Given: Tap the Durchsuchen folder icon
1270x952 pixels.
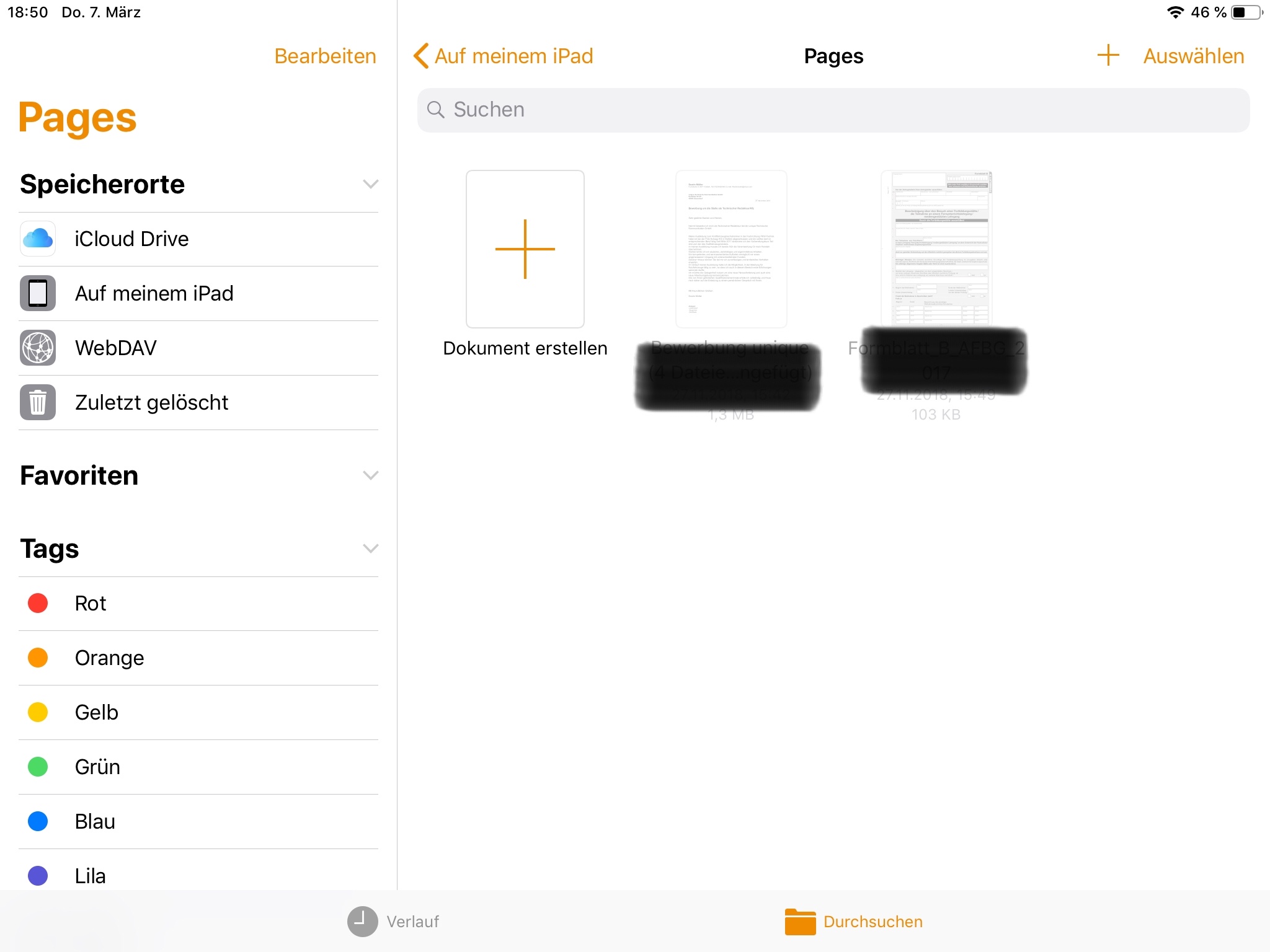Looking at the screenshot, I should click(800, 921).
